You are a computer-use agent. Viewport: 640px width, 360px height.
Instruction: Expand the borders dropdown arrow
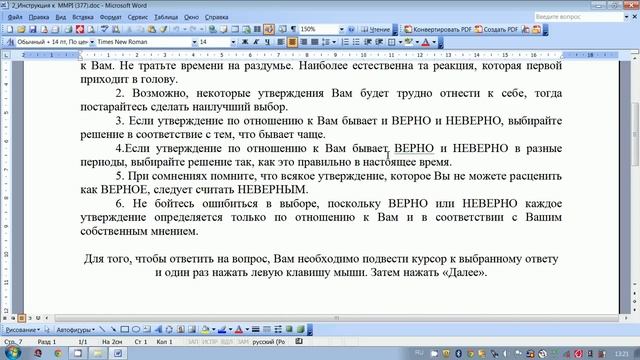(400, 42)
